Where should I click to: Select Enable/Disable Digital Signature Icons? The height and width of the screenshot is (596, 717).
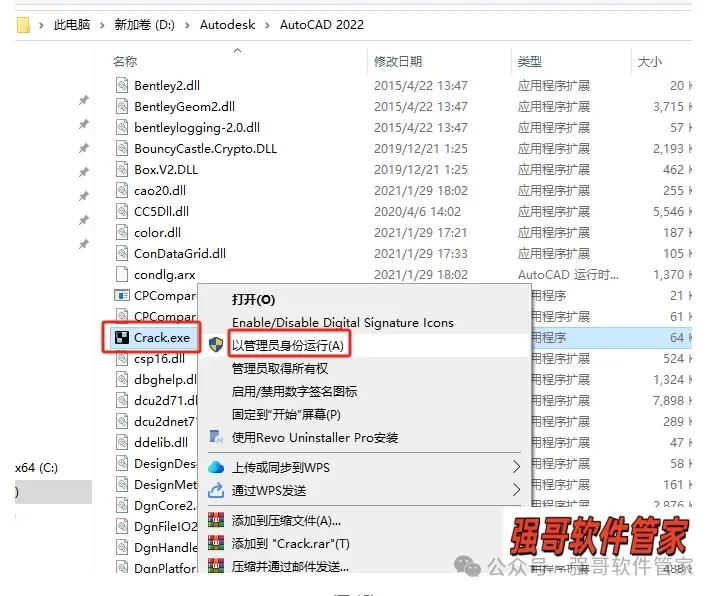pos(342,322)
